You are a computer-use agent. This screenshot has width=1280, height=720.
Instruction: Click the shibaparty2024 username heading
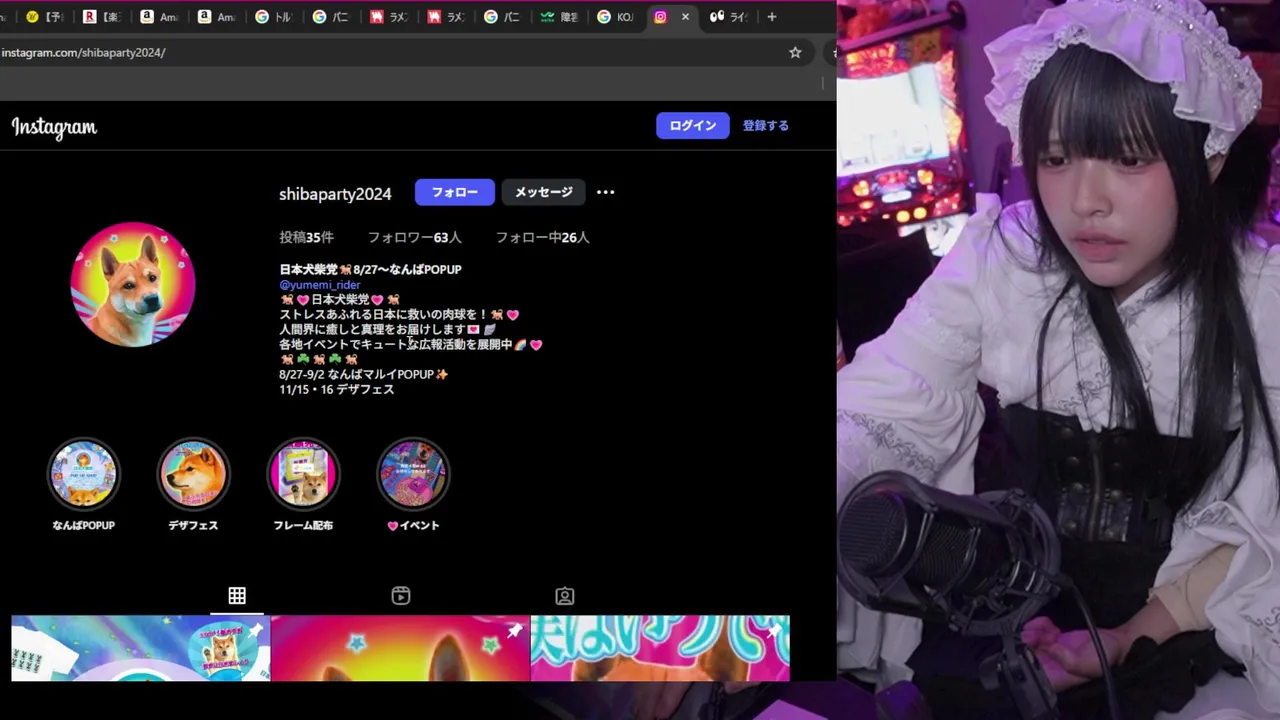click(x=335, y=194)
